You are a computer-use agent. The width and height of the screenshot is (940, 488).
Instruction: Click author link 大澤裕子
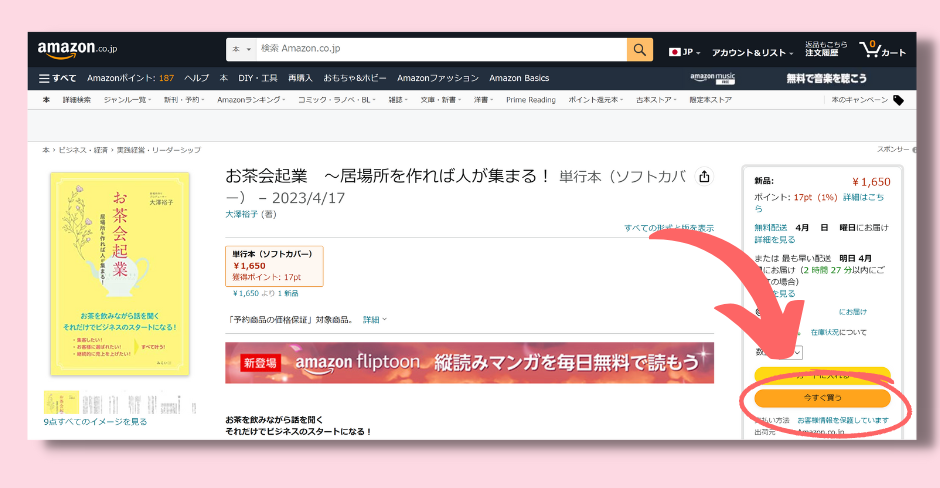click(x=242, y=214)
